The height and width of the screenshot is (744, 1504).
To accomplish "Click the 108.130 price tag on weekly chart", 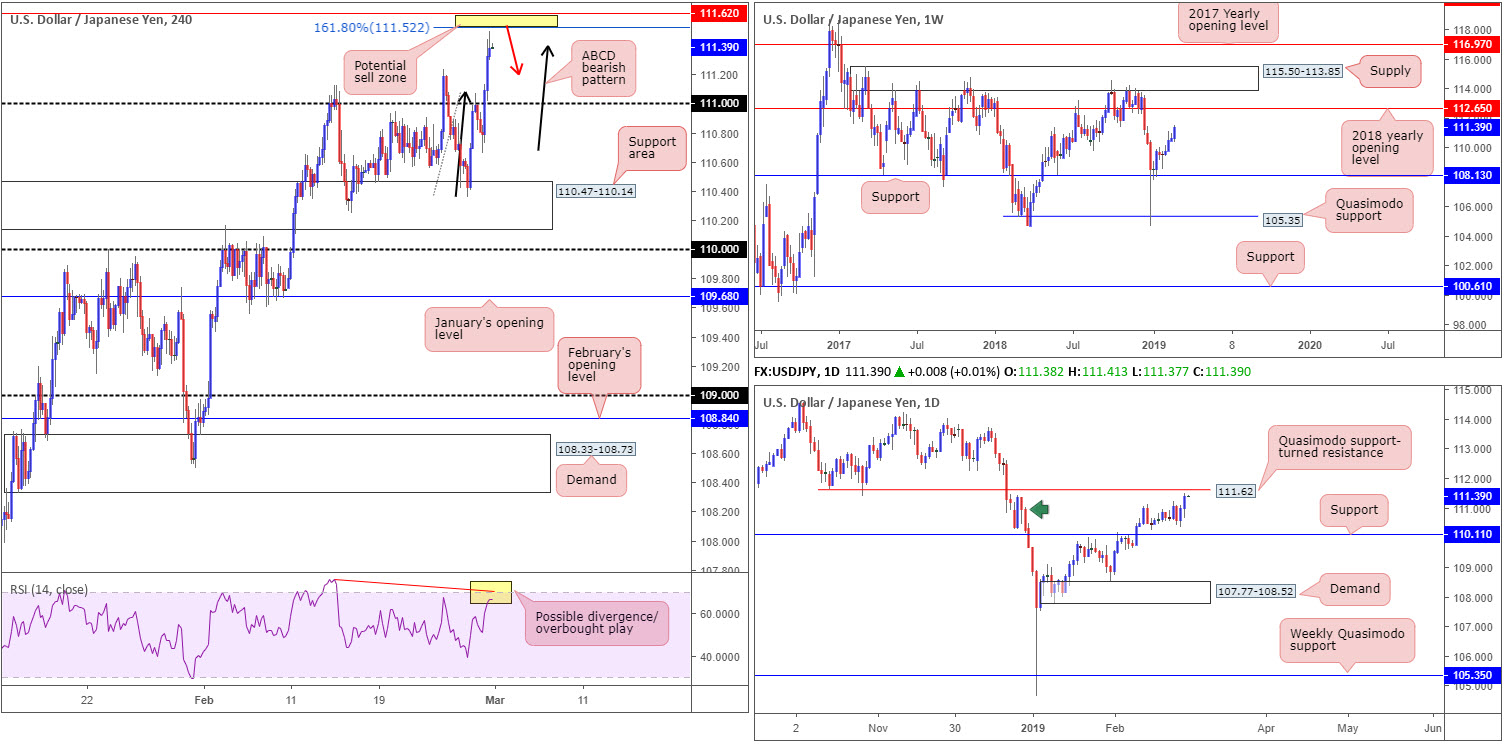I will coord(1474,175).
